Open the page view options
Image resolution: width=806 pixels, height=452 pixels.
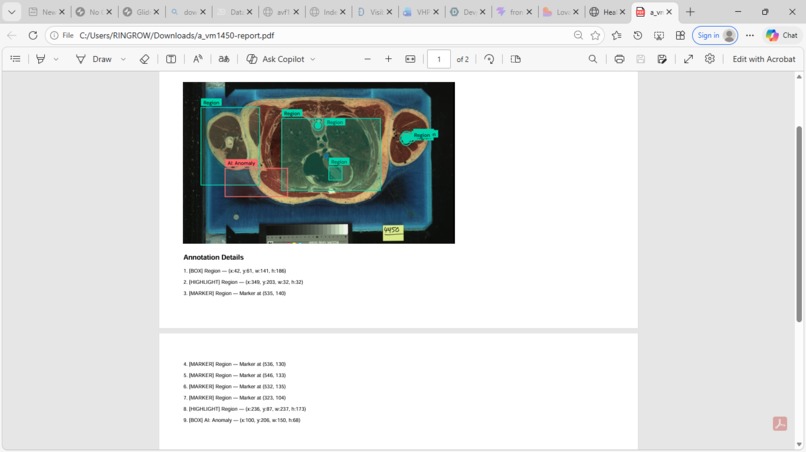pos(516,59)
